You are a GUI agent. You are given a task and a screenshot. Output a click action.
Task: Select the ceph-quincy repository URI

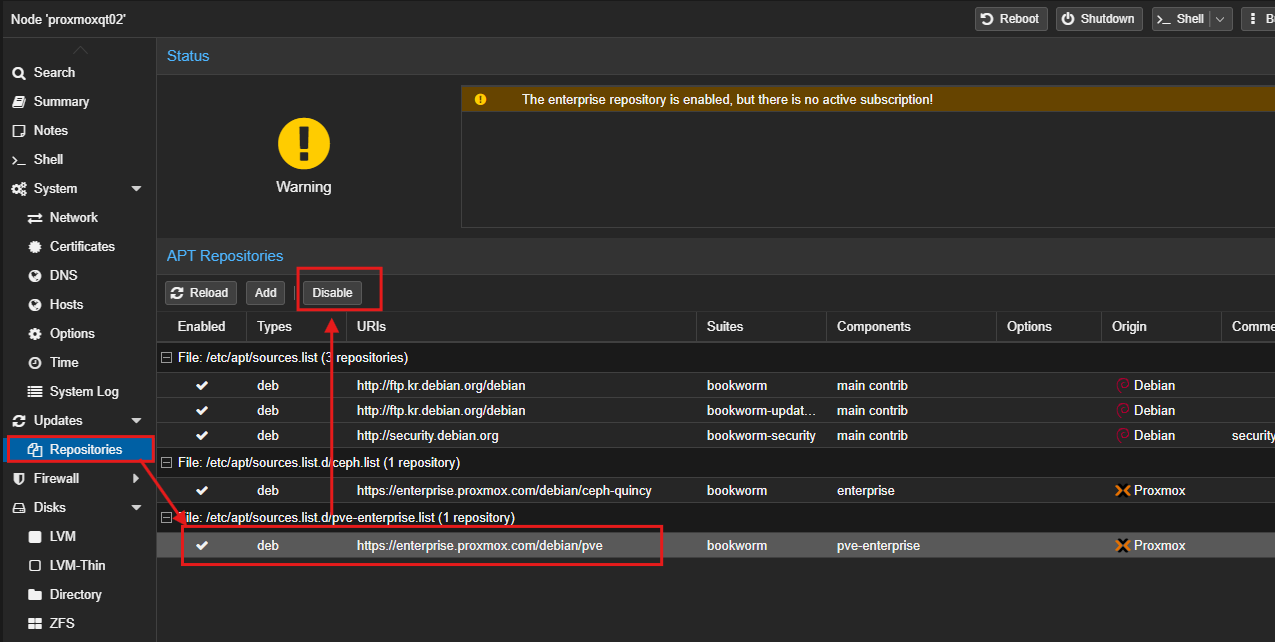[504, 490]
